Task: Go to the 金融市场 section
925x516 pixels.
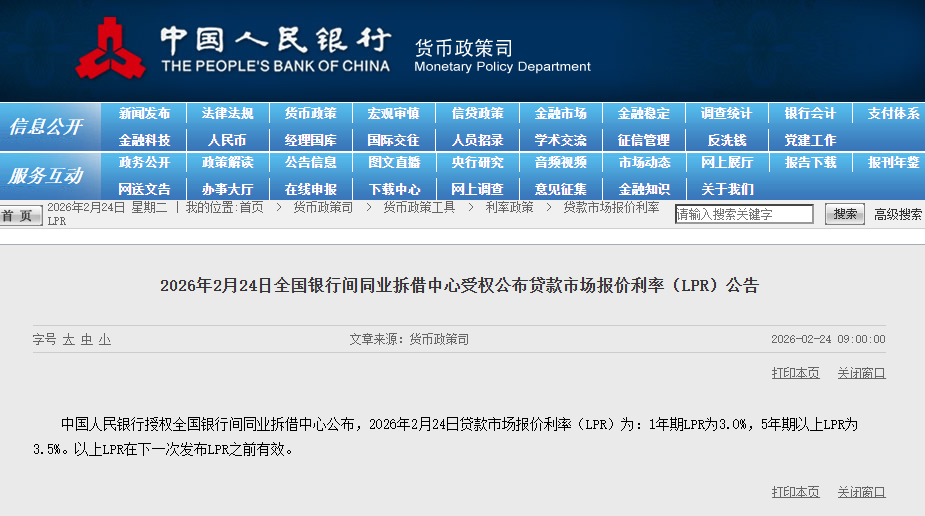Action: (560, 114)
